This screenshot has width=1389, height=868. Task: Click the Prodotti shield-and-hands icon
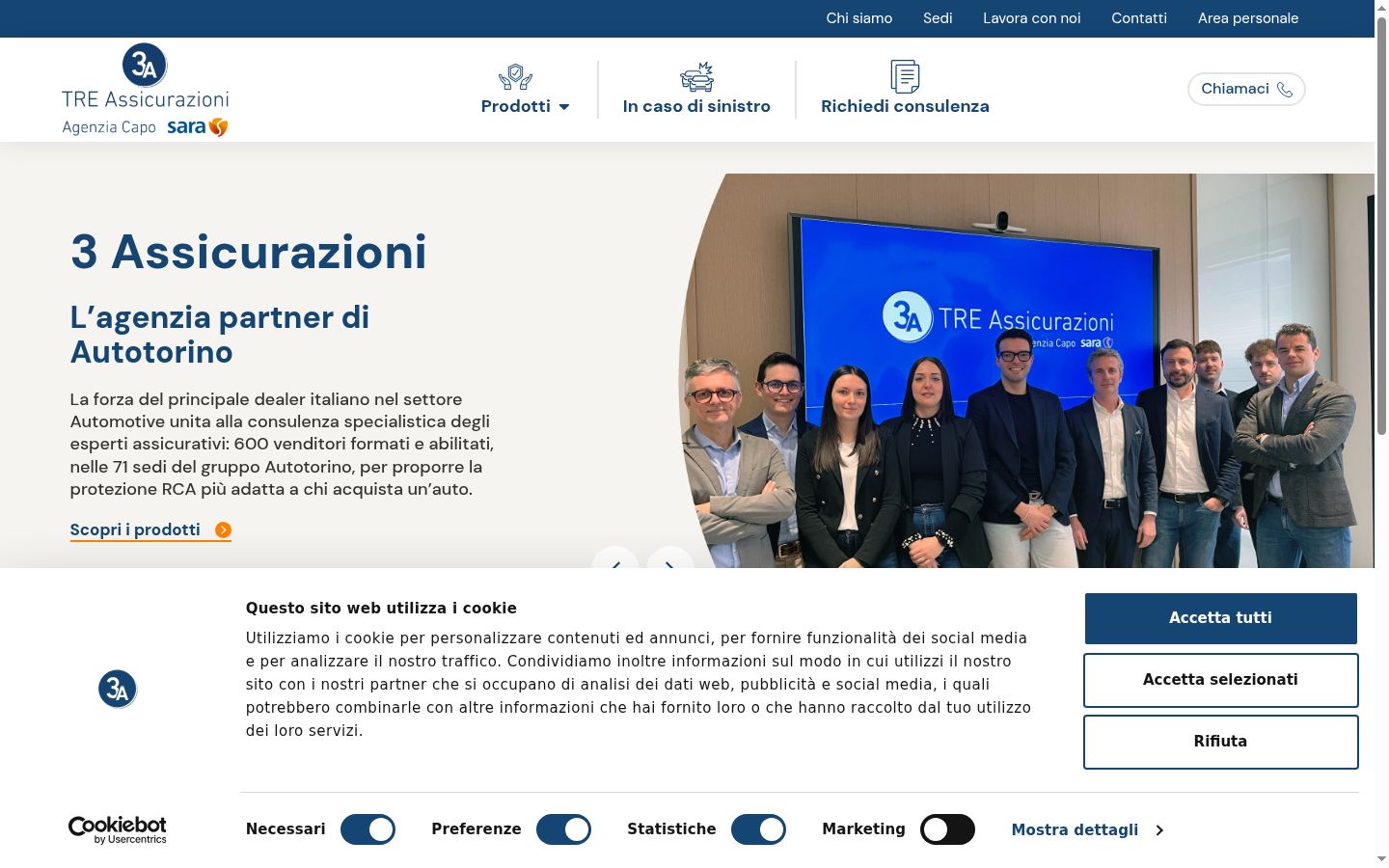pyautogui.click(x=515, y=77)
